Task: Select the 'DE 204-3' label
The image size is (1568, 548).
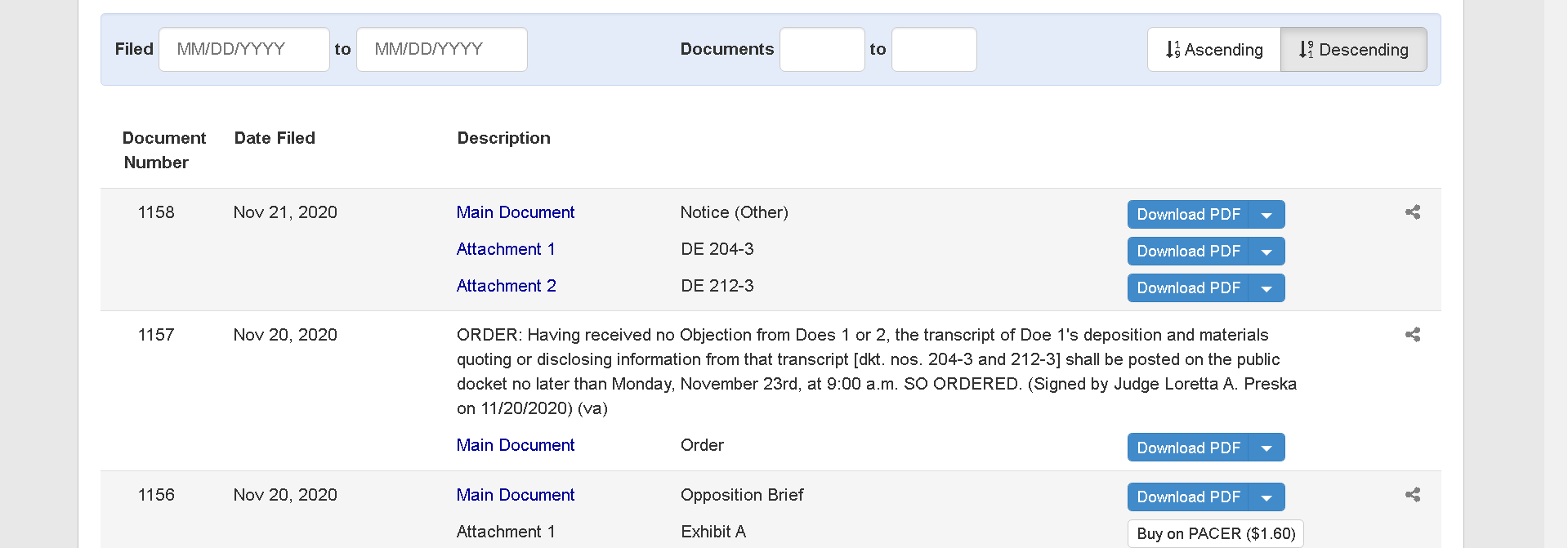Action: point(717,249)
